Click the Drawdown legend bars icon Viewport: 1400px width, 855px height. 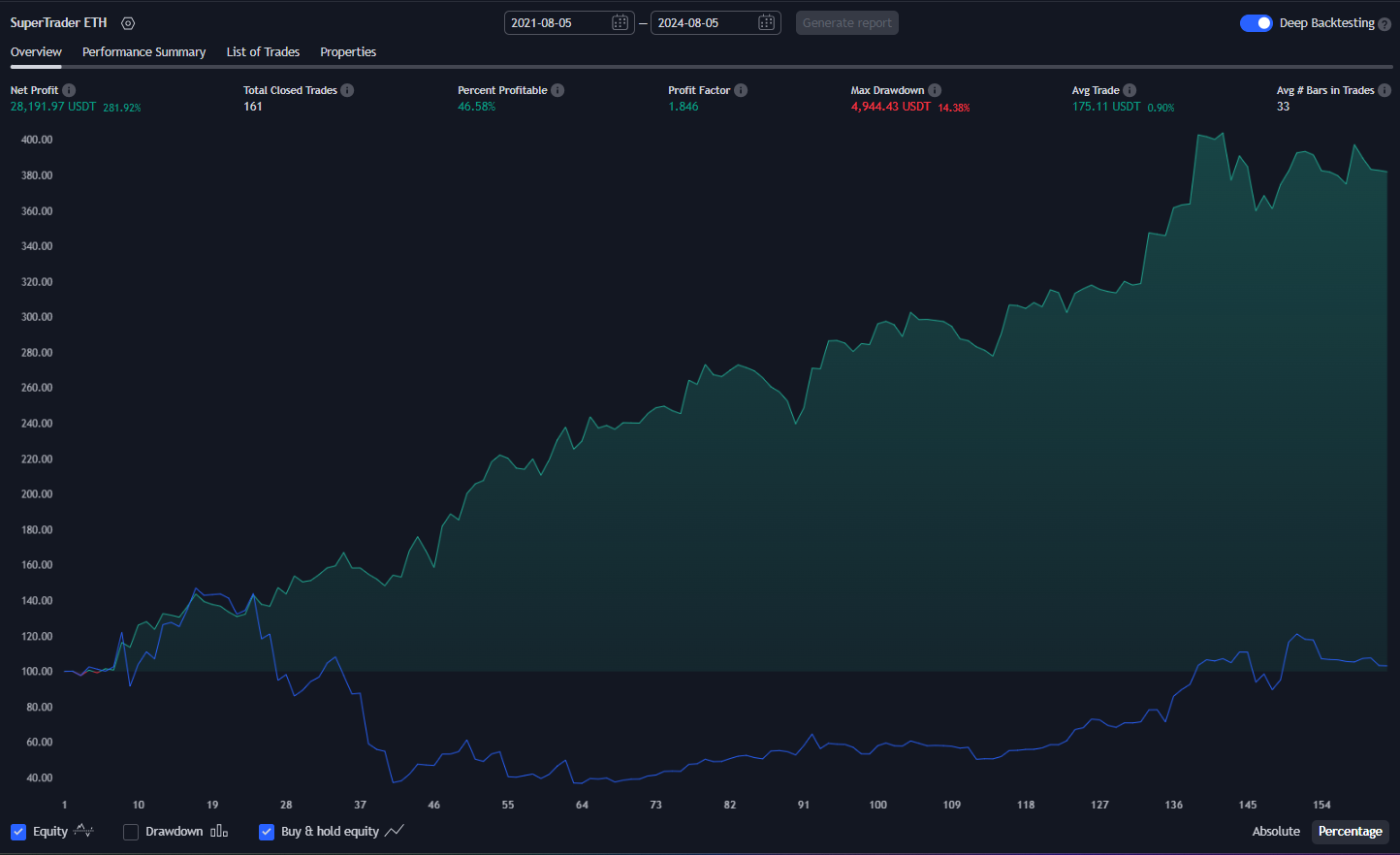click(219, 831)
